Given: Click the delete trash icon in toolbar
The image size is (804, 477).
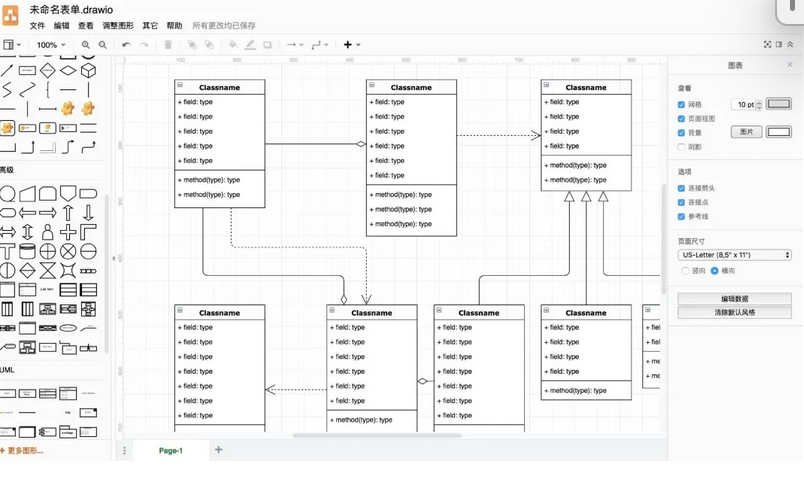Looking at the screenshot, I should point(168,45).
